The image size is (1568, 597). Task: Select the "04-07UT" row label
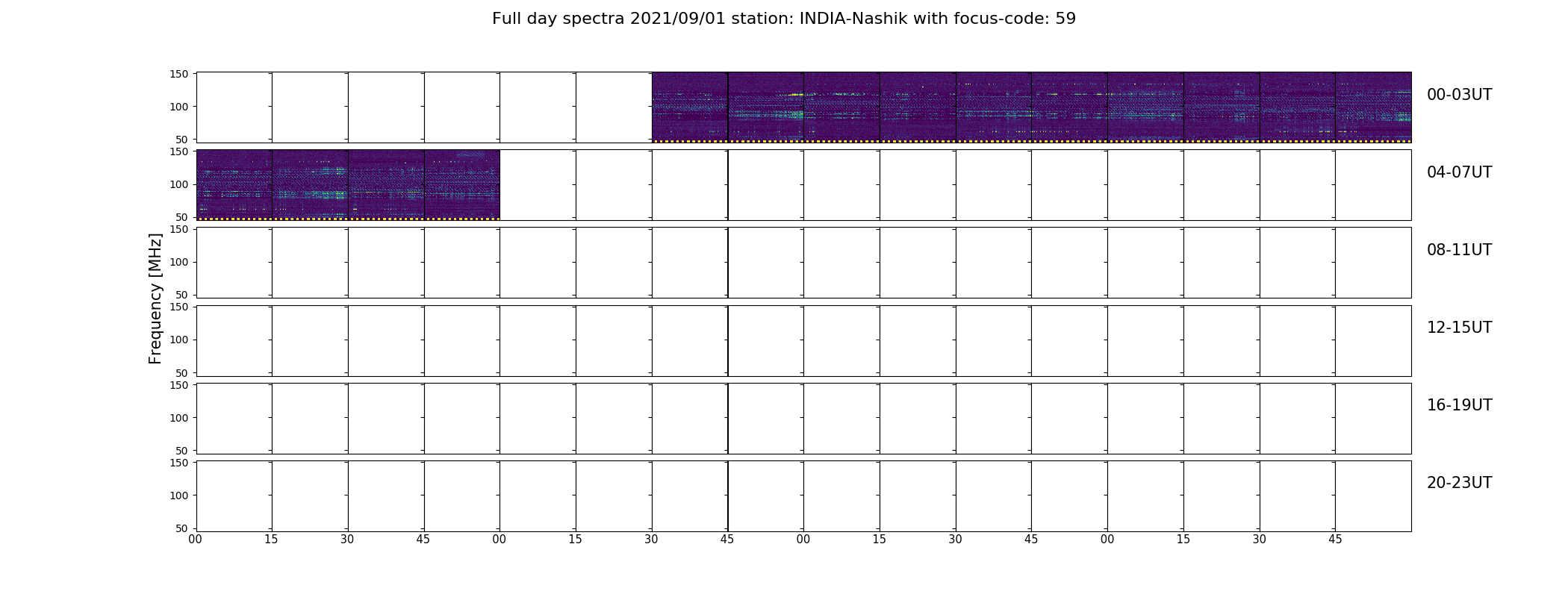click(x=1459, y=172)
